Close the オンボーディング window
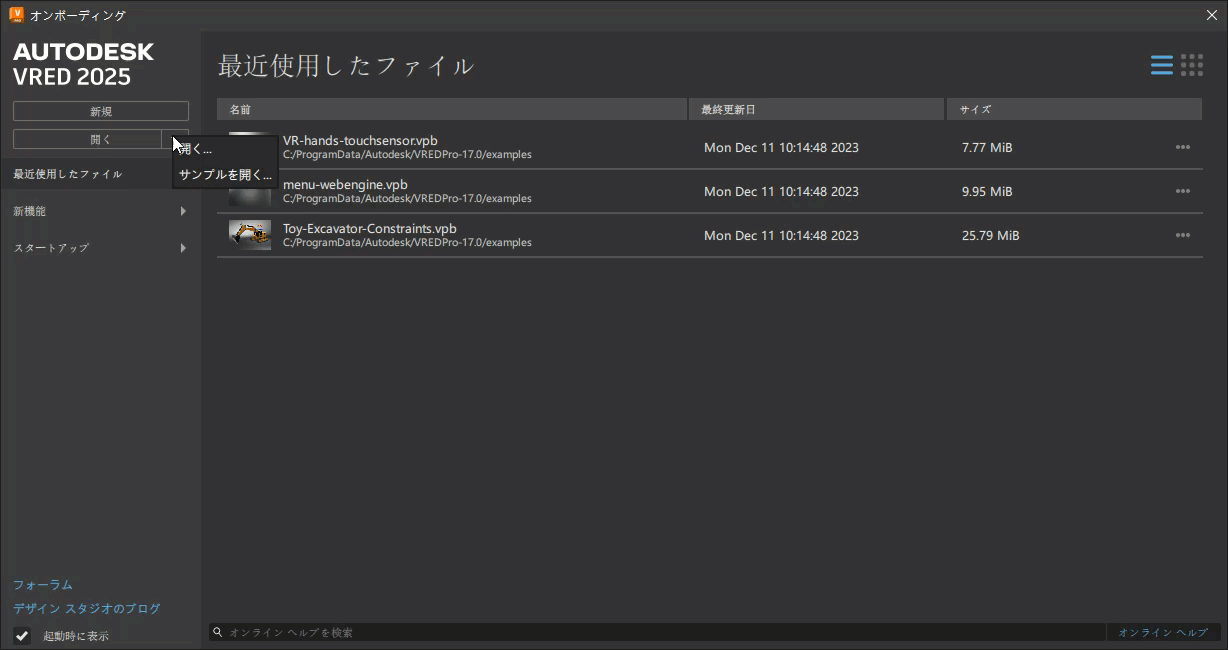The image size is (1228, 650). 1212,15
